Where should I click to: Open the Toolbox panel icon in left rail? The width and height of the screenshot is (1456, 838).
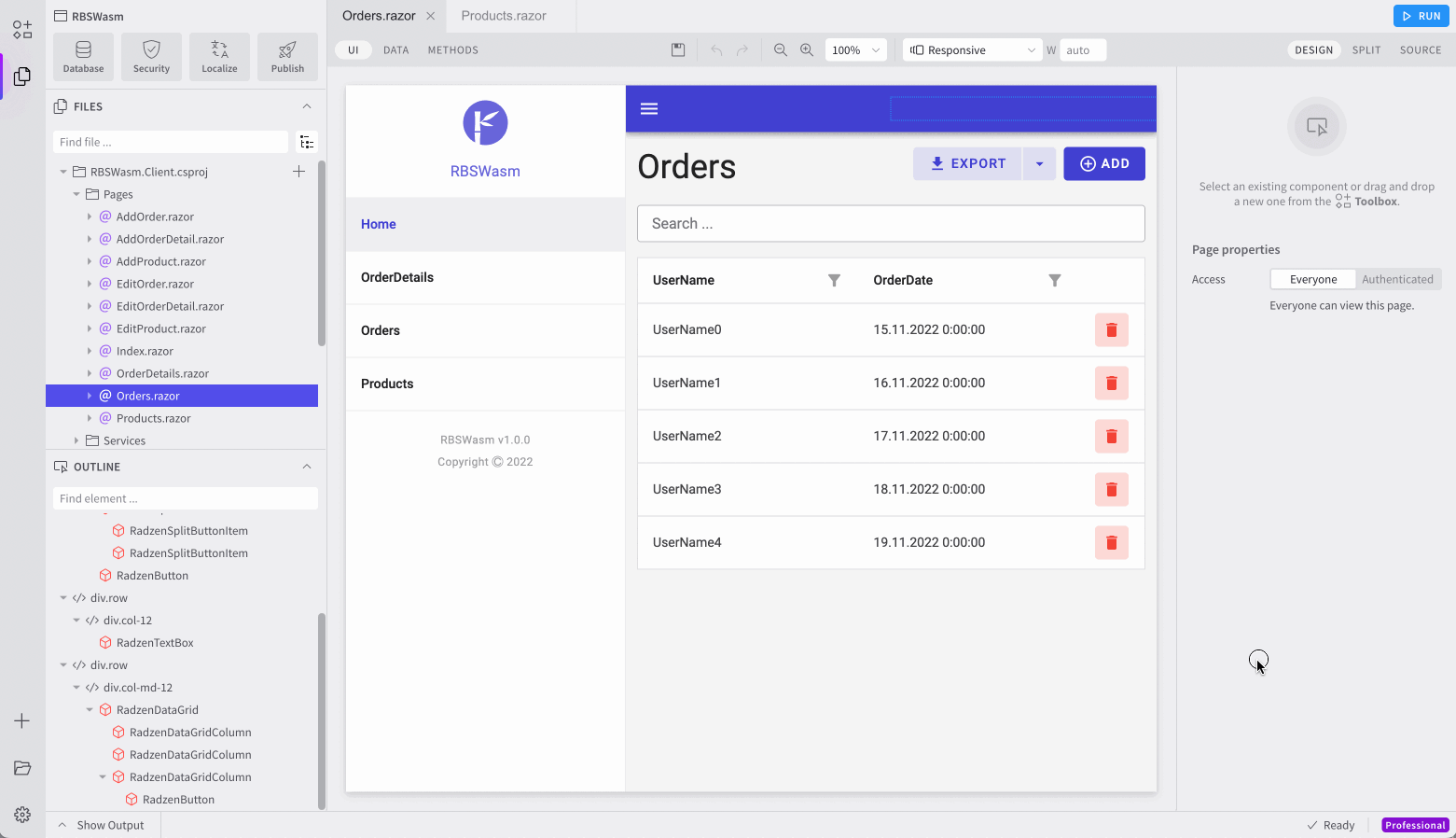click(22, 29)
